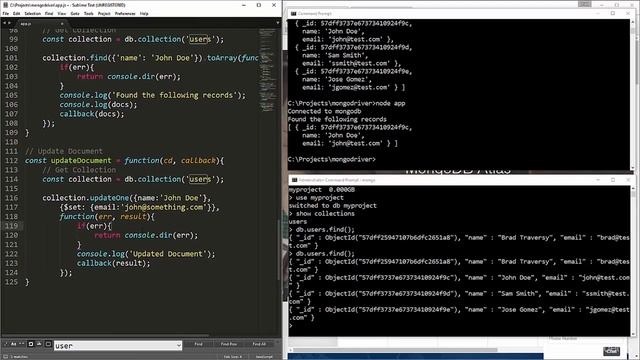Image resolution: width=640 pixels, height=360 pixels.
Task: Open the Project menu
Action: click(104, 13)
